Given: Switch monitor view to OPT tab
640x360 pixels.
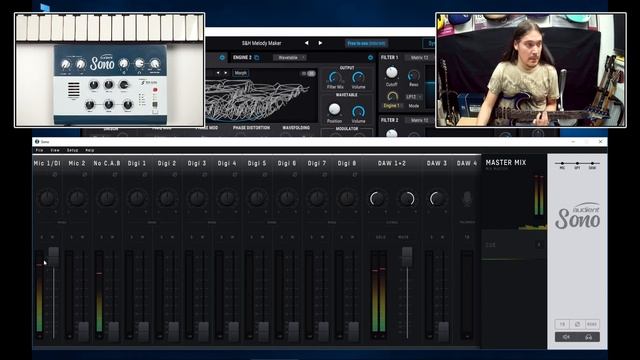Looking at the screenshot, I should [x=577, y=165].
